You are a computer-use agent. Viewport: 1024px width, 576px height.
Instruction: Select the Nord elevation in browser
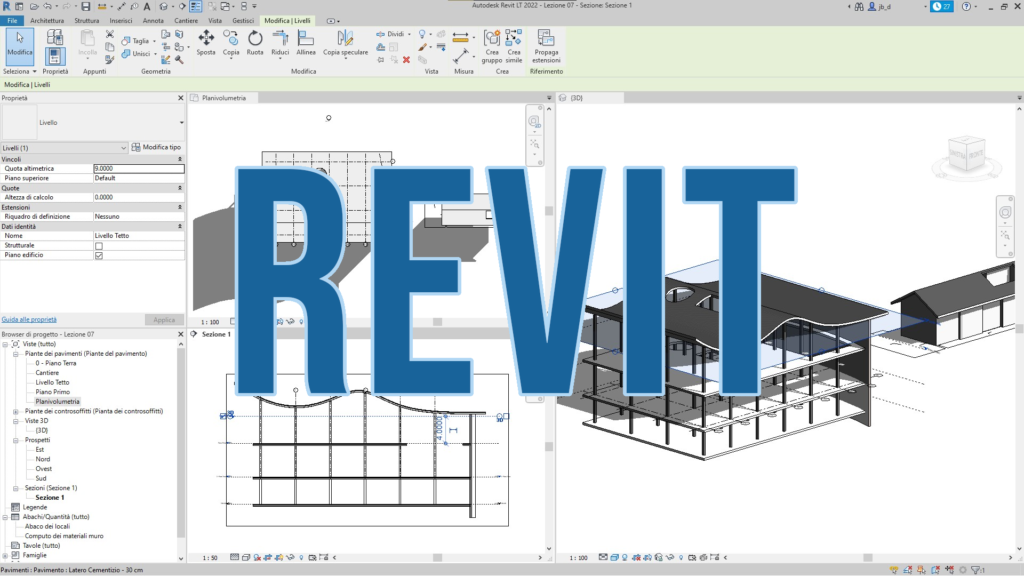coord(42,459)
